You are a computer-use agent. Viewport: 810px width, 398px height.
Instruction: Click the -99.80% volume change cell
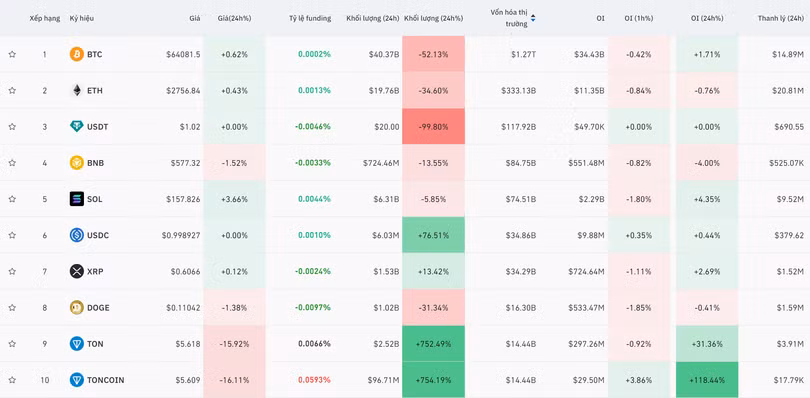tap(433, 127)
